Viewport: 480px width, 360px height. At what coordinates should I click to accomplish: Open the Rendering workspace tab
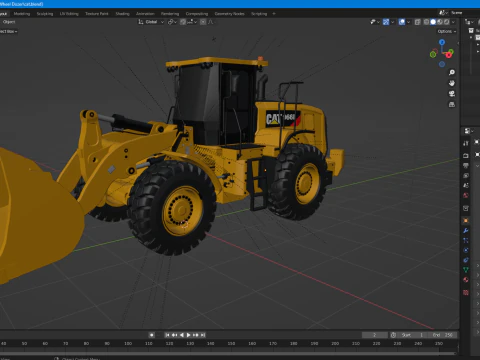170,14
